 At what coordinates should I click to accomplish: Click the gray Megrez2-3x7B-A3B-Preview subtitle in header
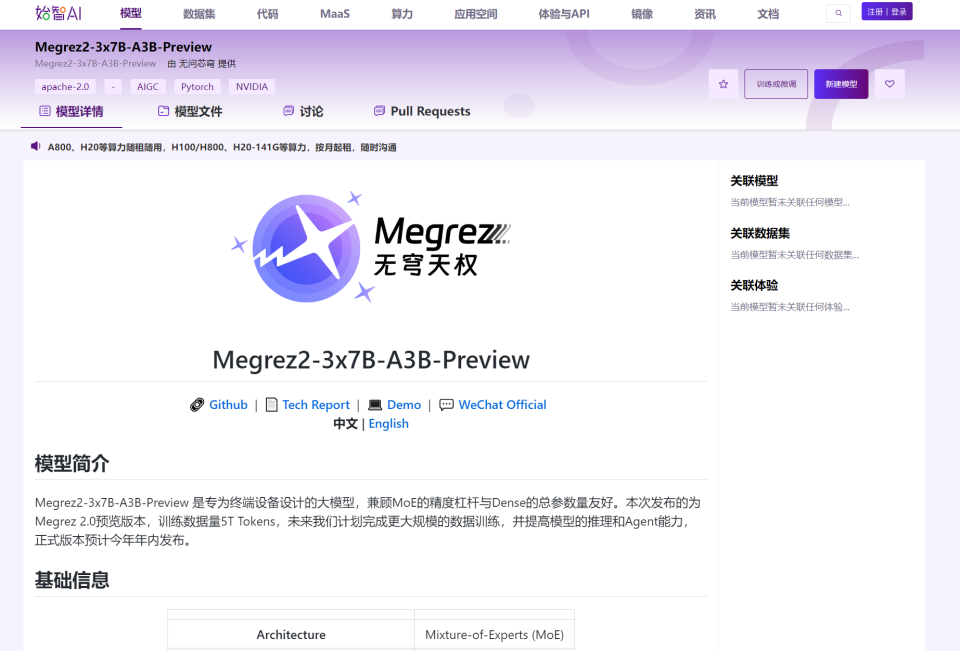click(96, 64)
